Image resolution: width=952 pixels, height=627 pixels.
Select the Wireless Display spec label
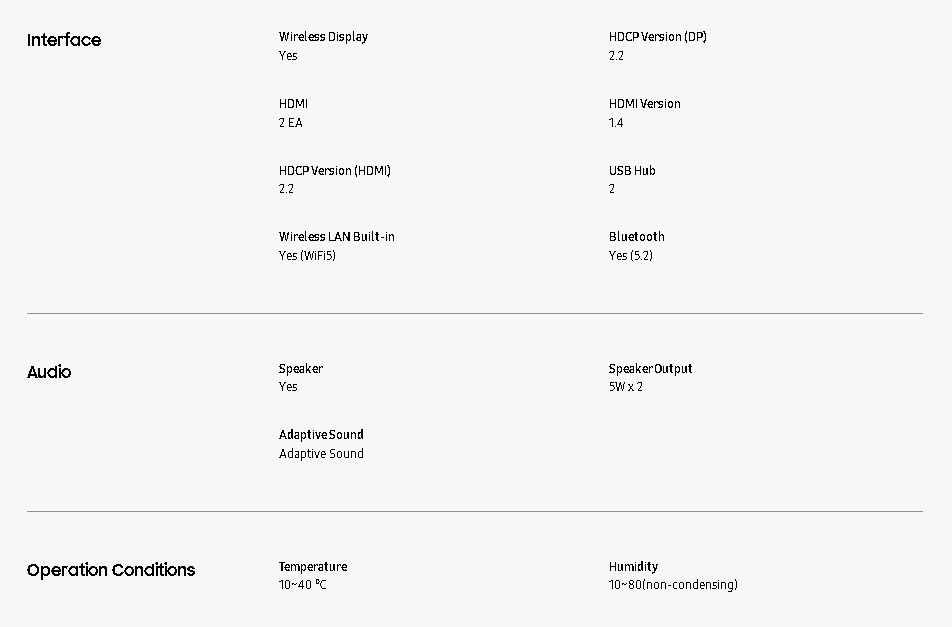[323, 37]
